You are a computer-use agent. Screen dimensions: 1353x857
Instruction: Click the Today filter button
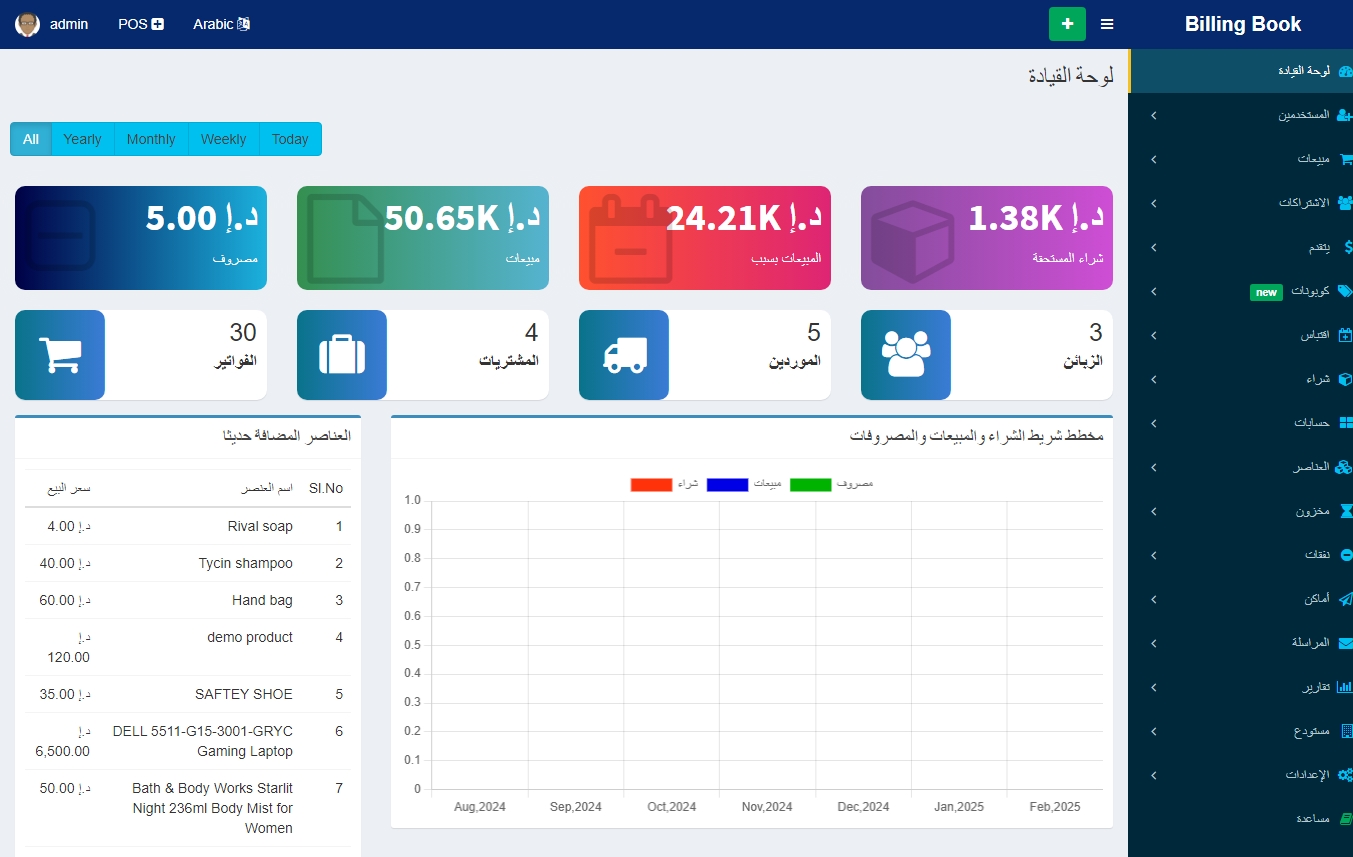(290, 139)
